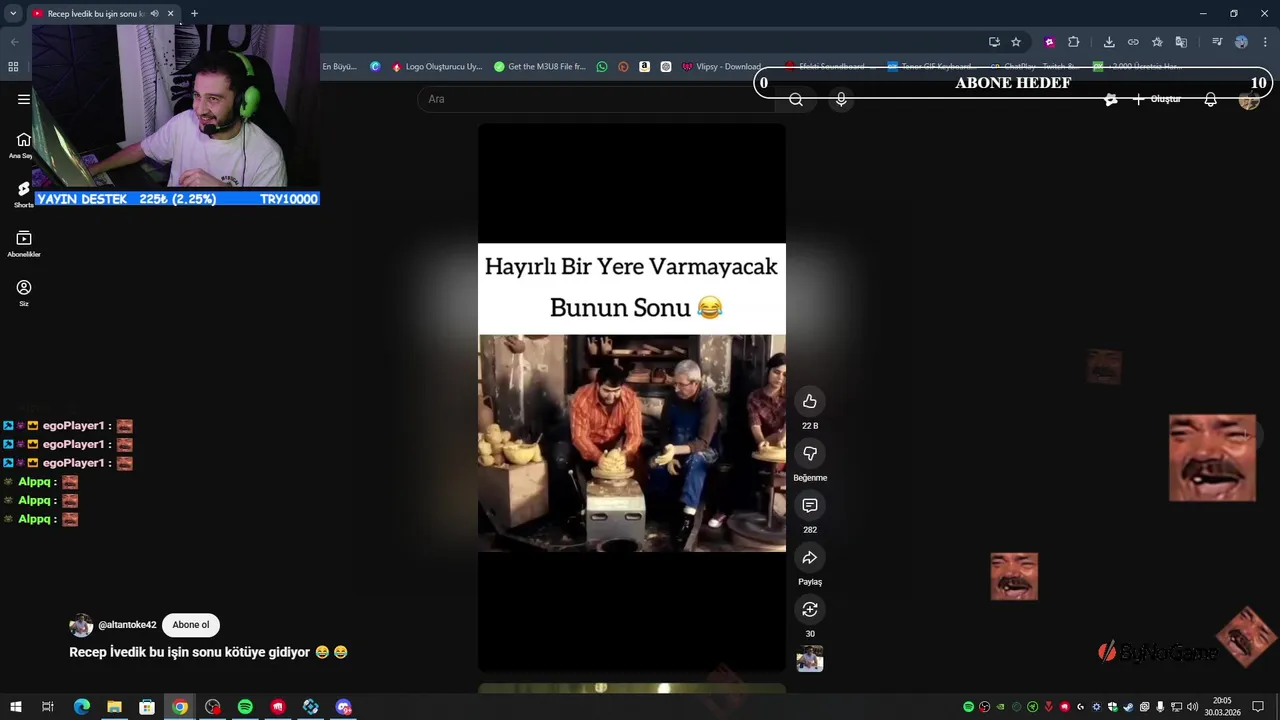Open the clock showing 20:05

[x=1222, y=707]
